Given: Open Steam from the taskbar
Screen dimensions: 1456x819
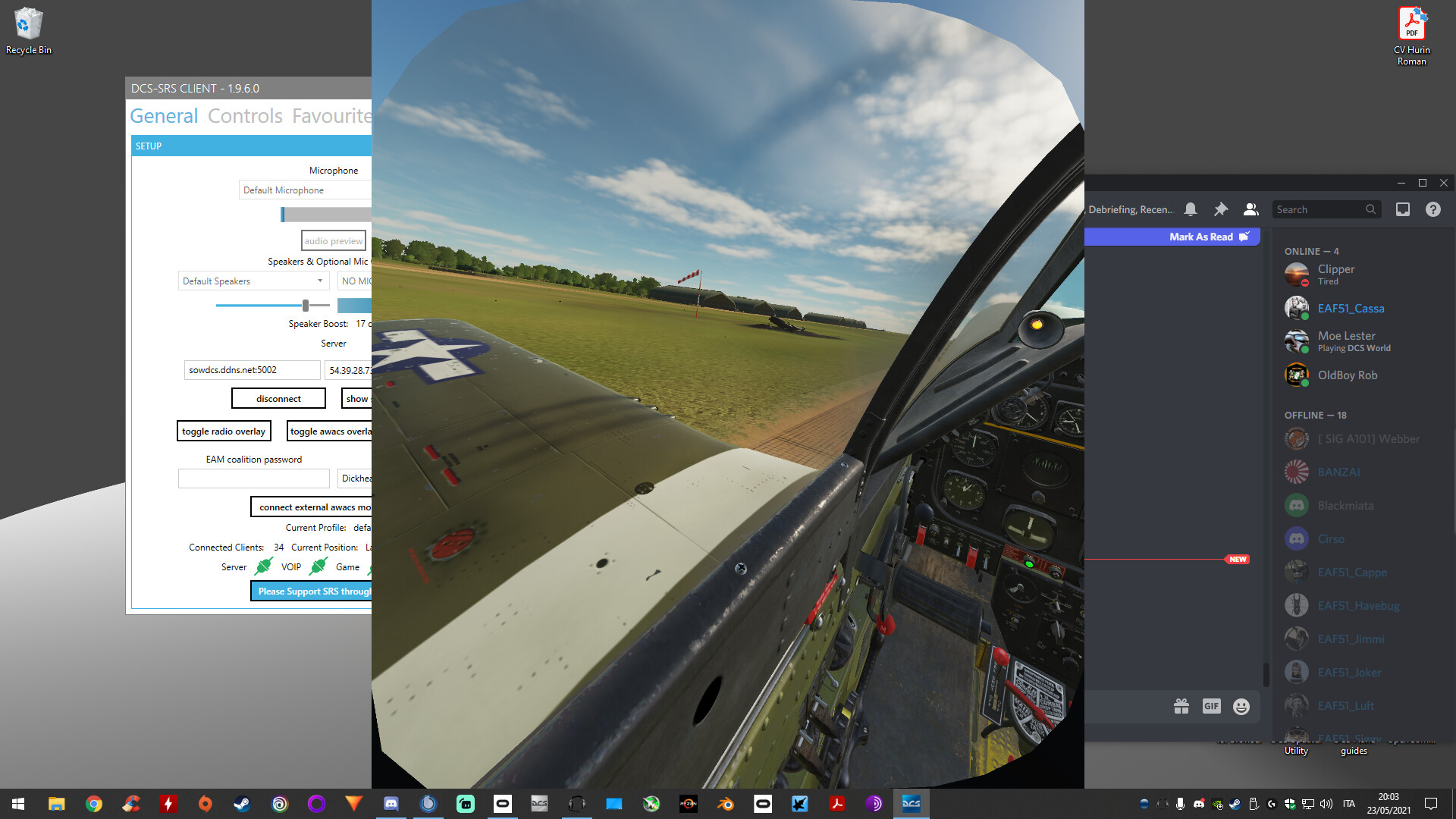Looking at the screenshot, I should point(242,804).
